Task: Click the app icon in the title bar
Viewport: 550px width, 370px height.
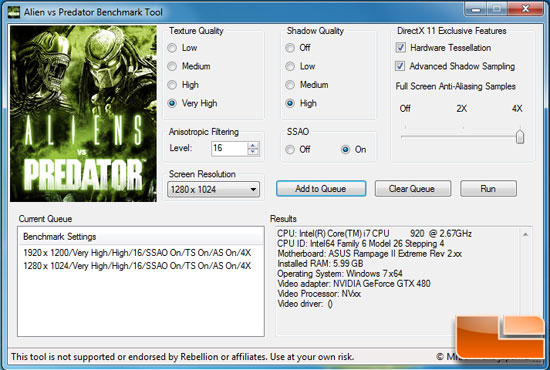Action: 14,12
